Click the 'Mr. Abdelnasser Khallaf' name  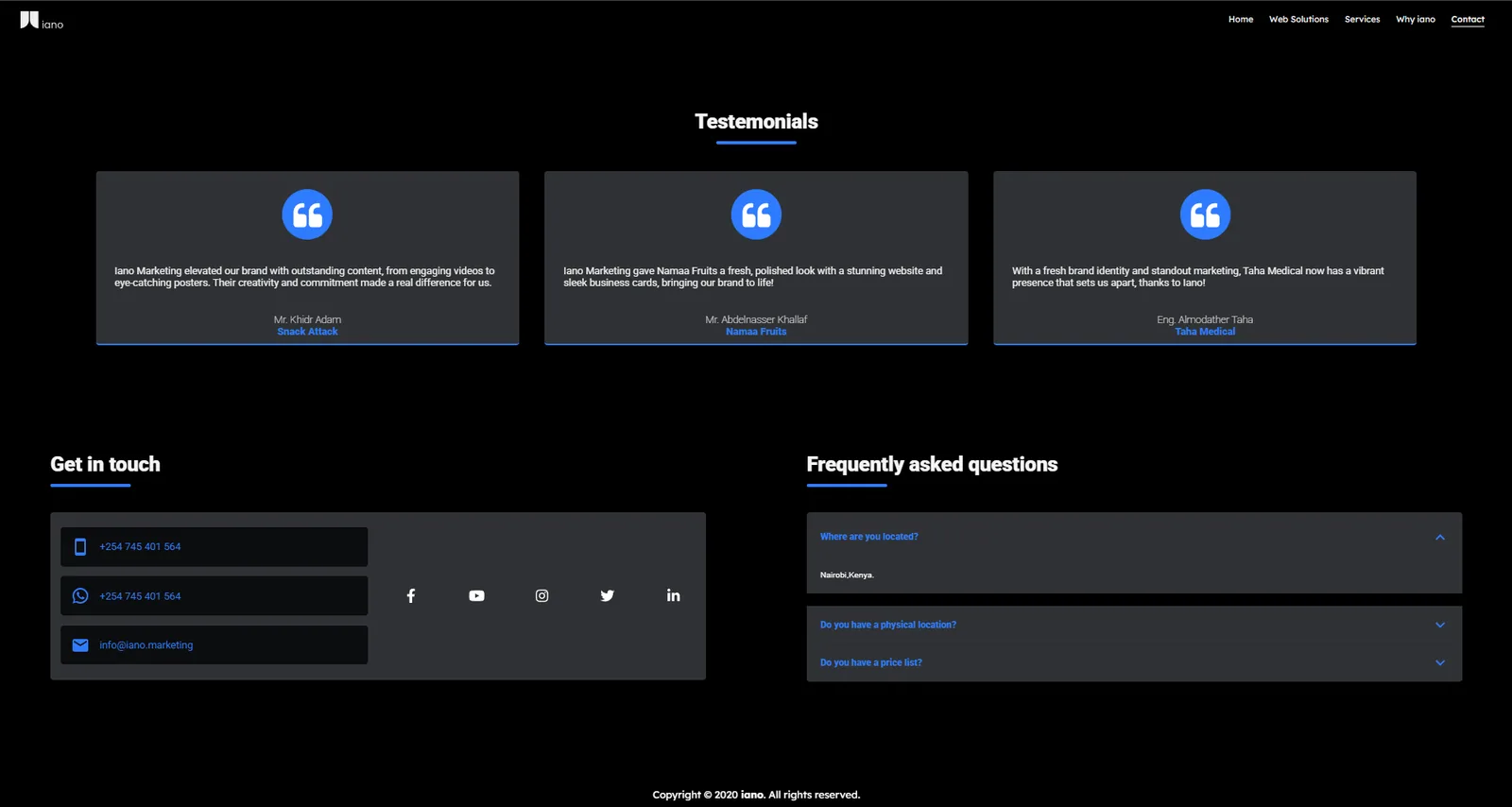[x=756, y=319]
